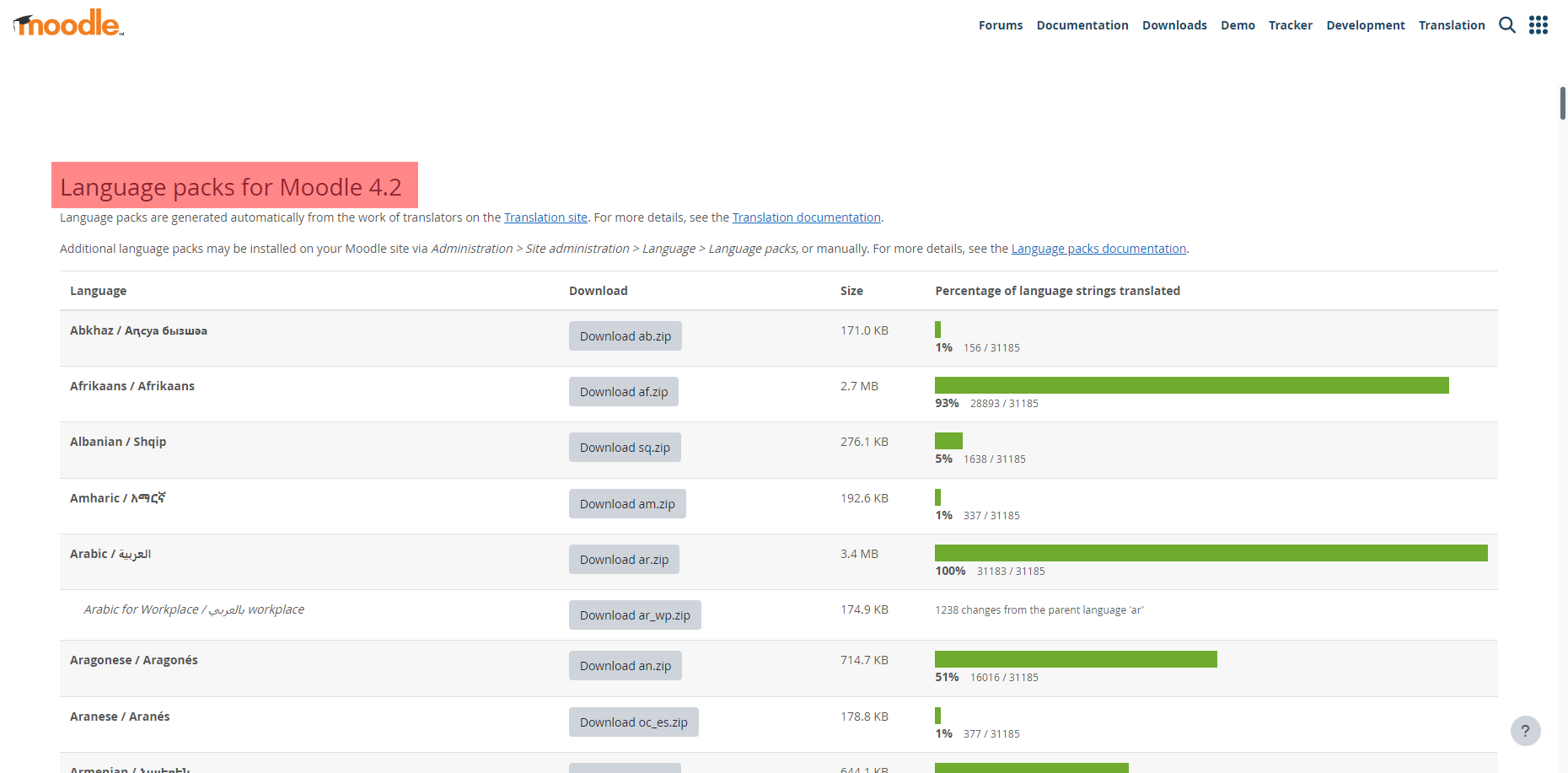Click the Moodle logo

pyautogui.click(x=67, y=23)
